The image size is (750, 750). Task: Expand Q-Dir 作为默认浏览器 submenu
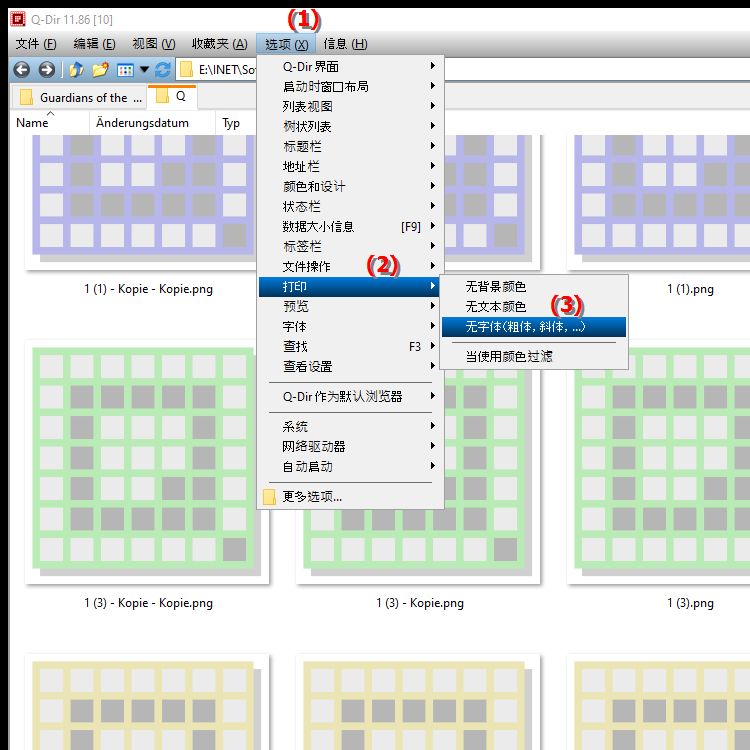(351, 396)
